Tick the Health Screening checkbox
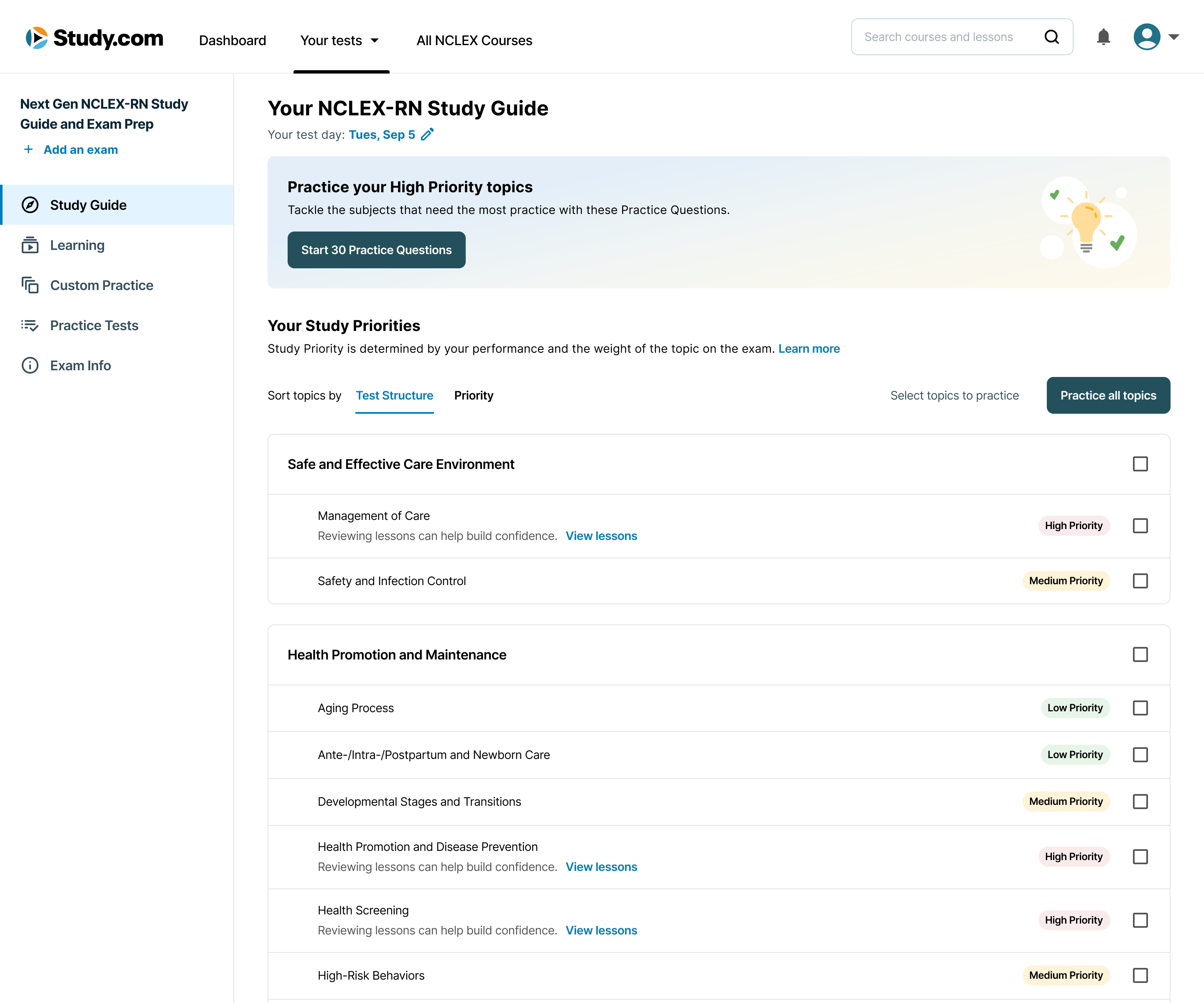 point(1140,920)
